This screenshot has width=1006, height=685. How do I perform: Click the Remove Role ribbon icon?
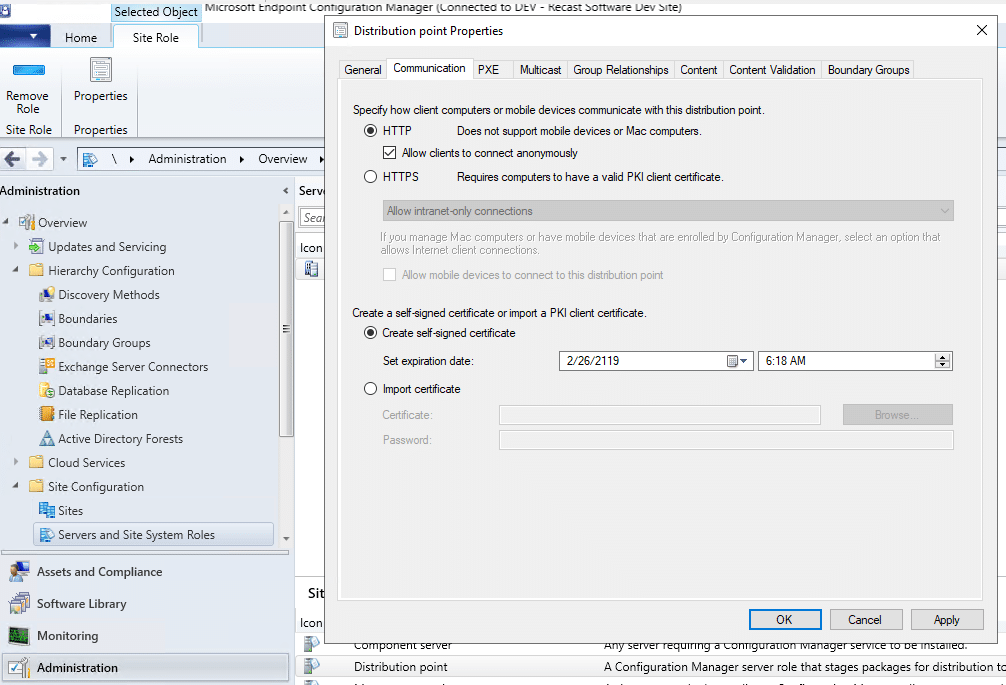(x=28, y=71)
